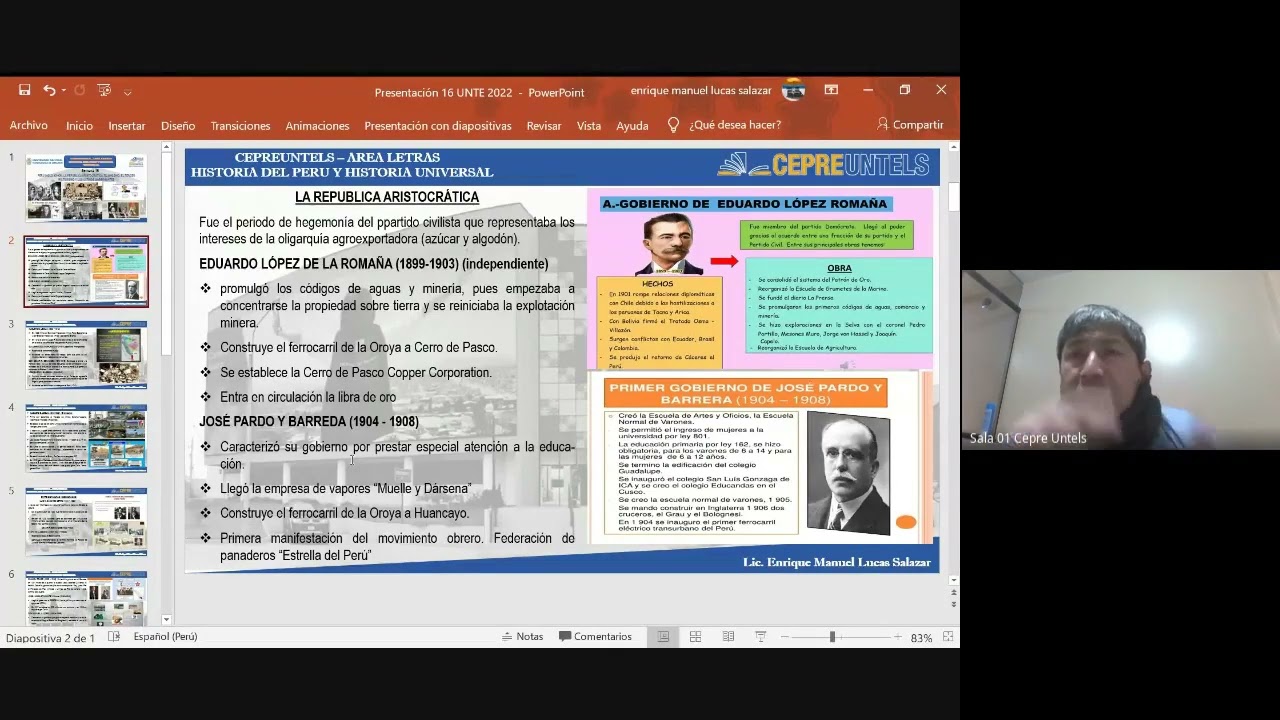The width and height of the screenshot is (1280, 720).
Task: Switch to Slide Sorter view icon
Action: pyautogui.click(x=695, y=637)
